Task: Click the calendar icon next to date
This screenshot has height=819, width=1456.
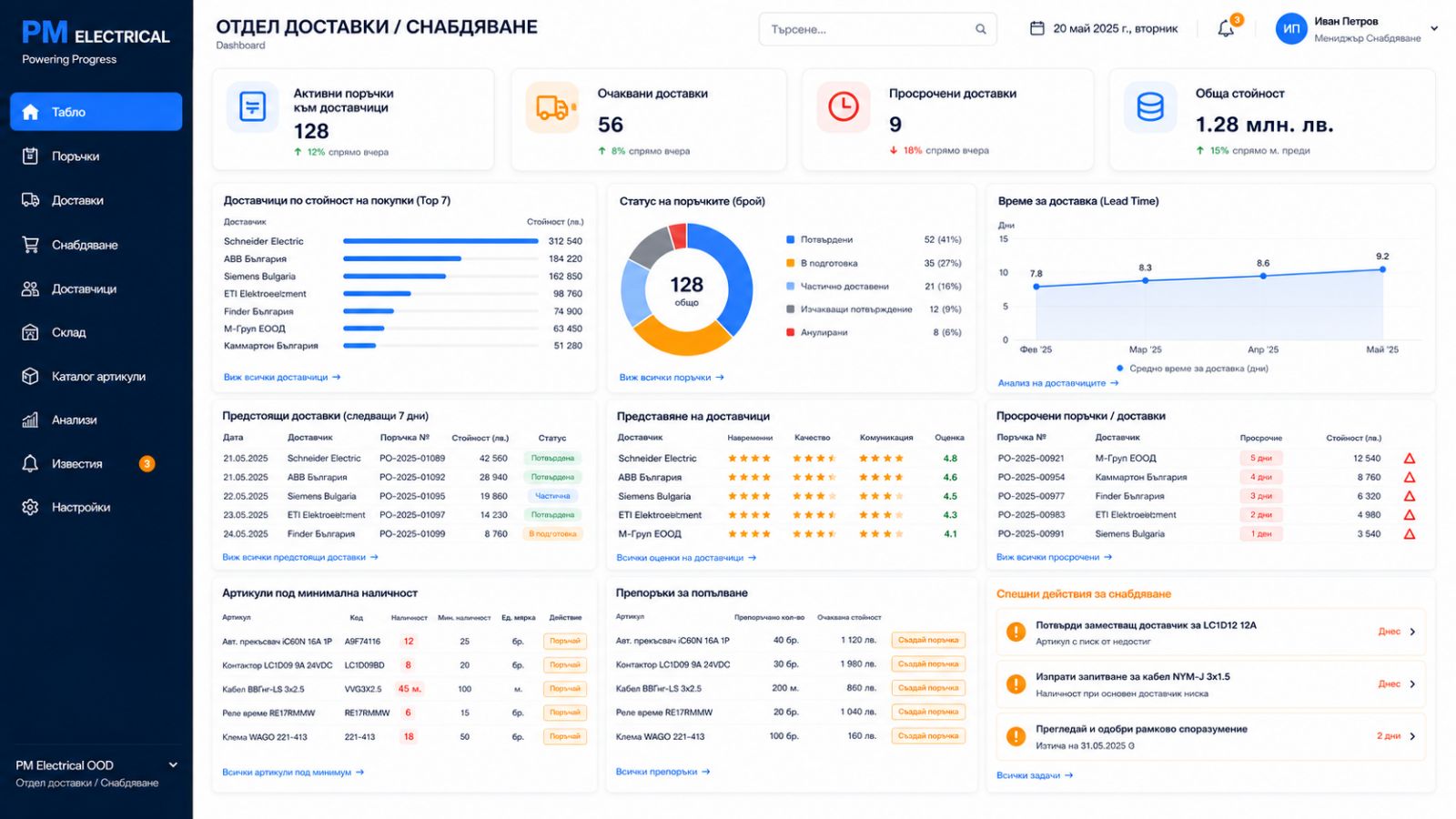Action: coord(1036,28)
